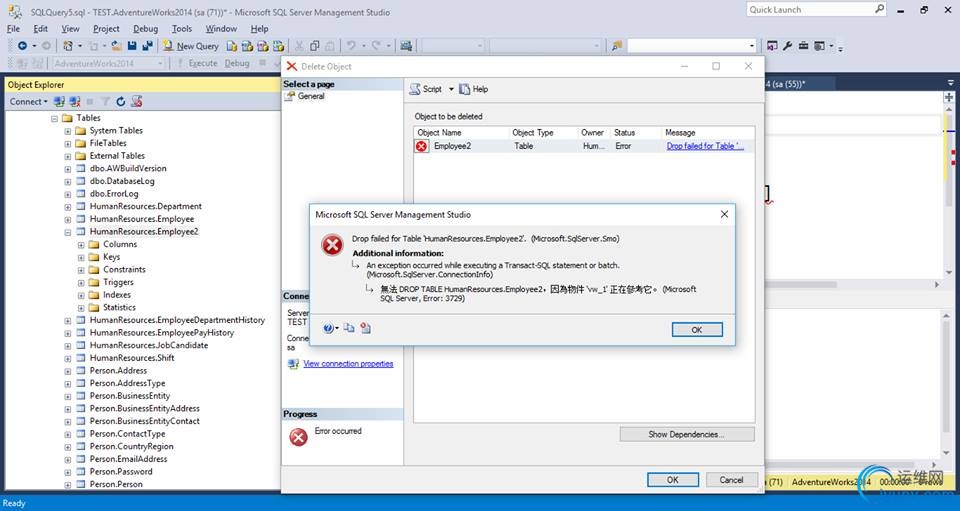
Task: Click Cancel in the Delete Object dialog
Action: pyautogui.click(x=732, y=480)
